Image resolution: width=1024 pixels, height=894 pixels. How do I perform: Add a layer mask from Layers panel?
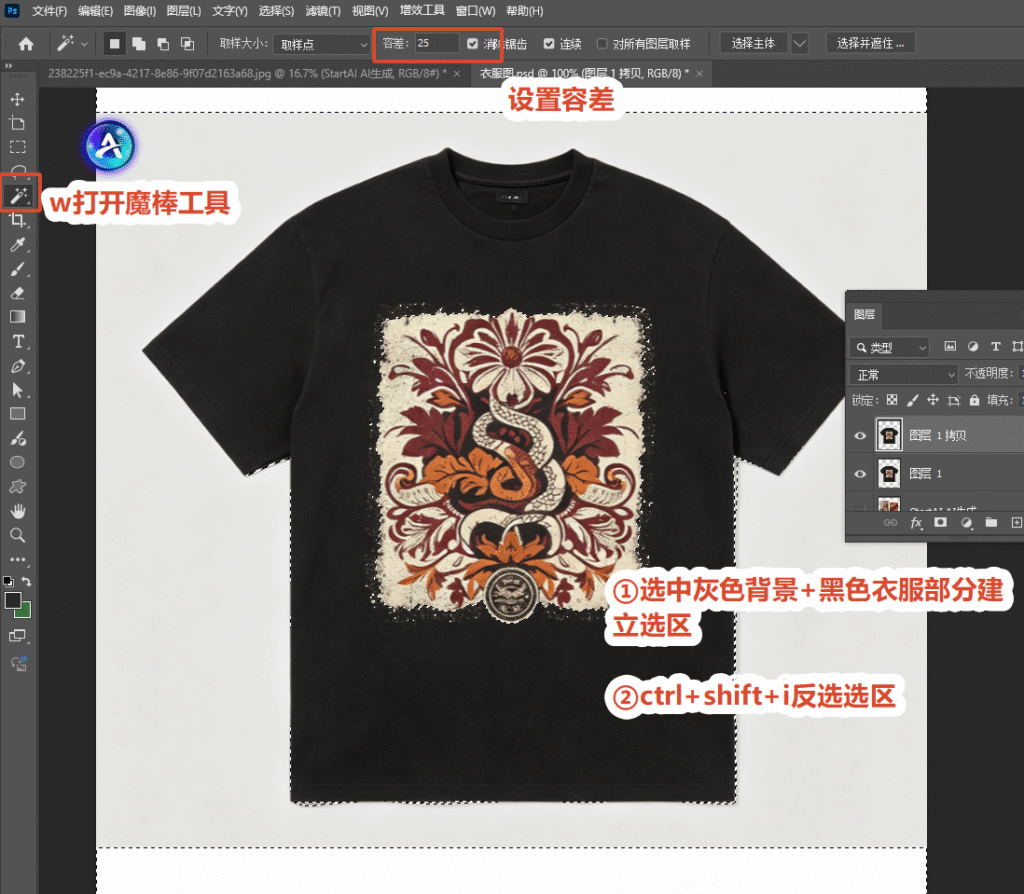tap(940, 522)
